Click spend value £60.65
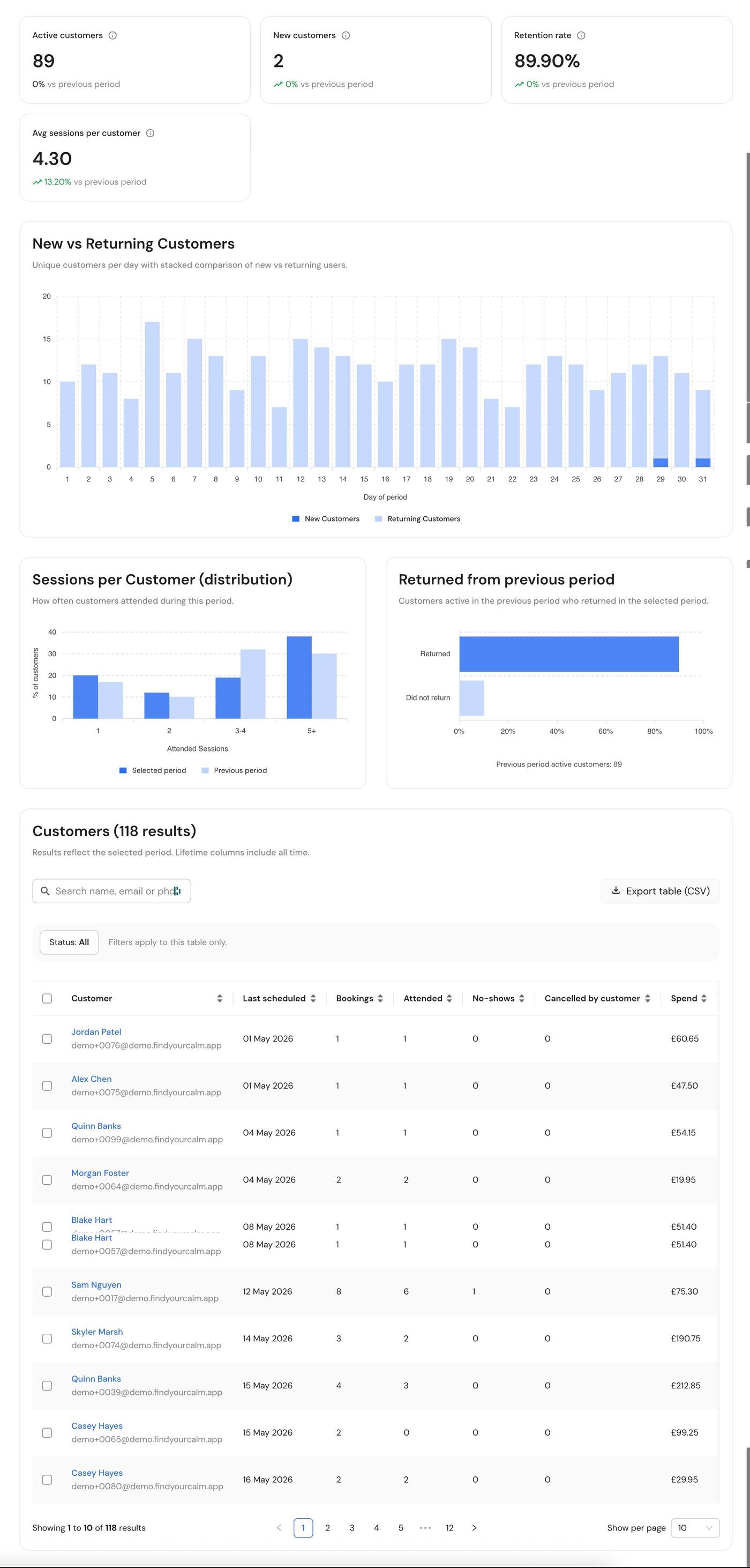 [684, 1039]
